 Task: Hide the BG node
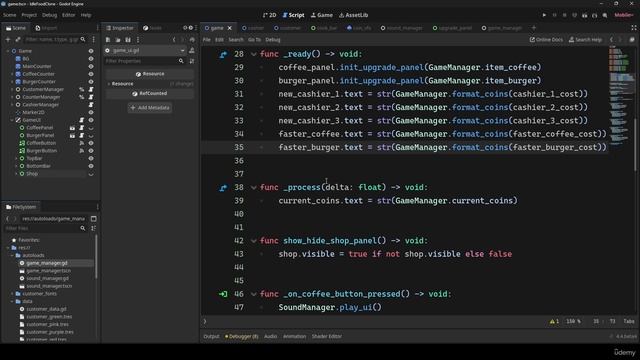coord(91,59)
